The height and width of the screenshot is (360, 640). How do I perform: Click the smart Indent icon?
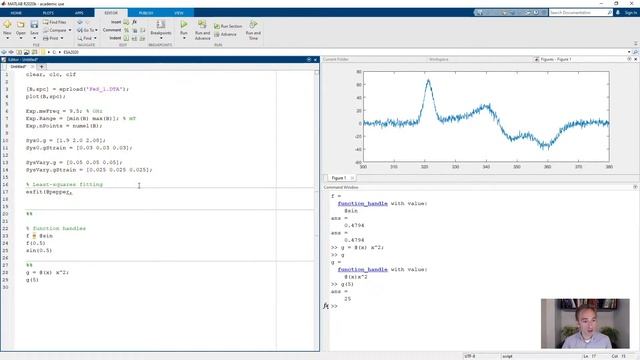pyautogui.click(x=126, y=38)
